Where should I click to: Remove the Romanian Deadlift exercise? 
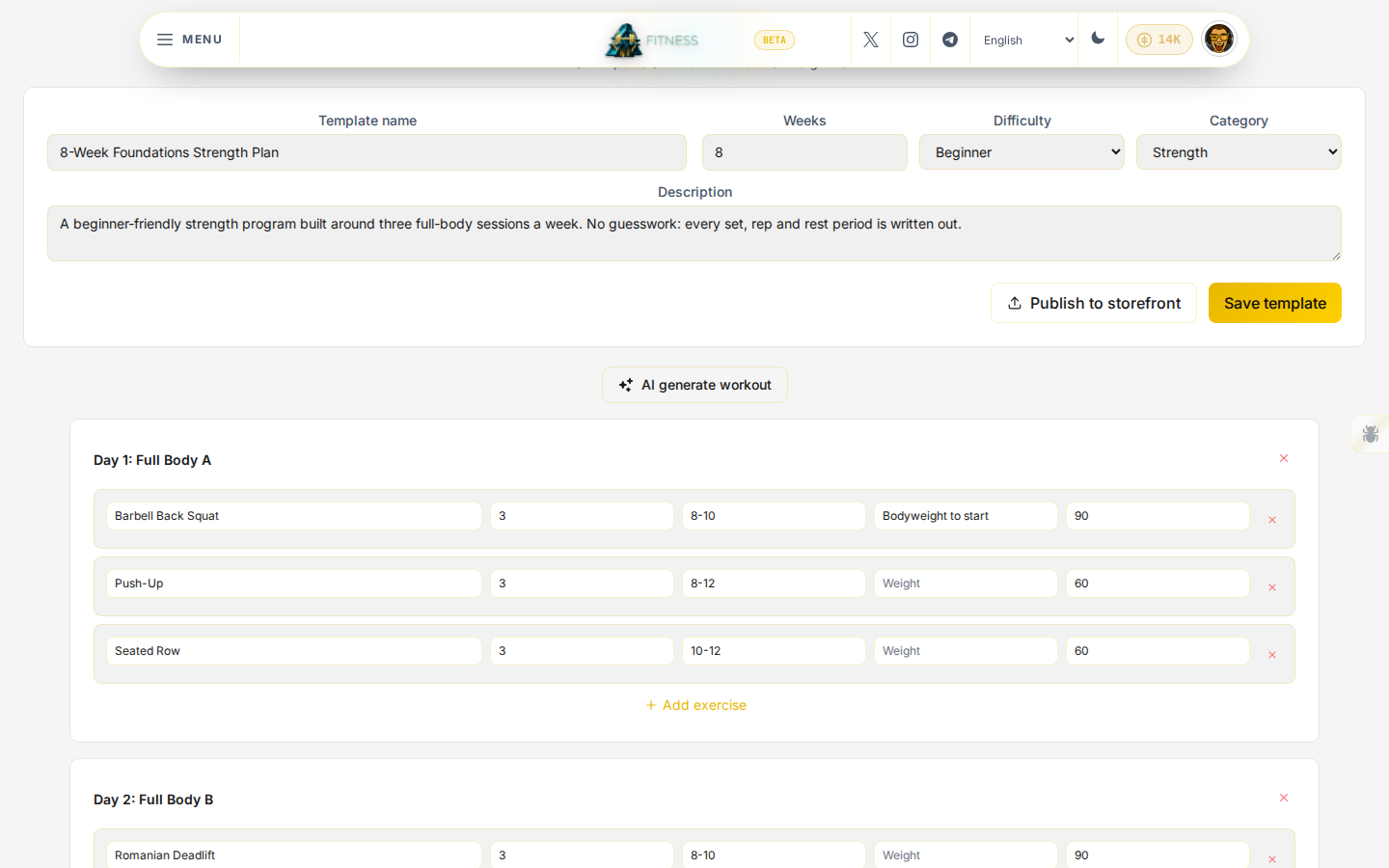tap(1272, 859)
